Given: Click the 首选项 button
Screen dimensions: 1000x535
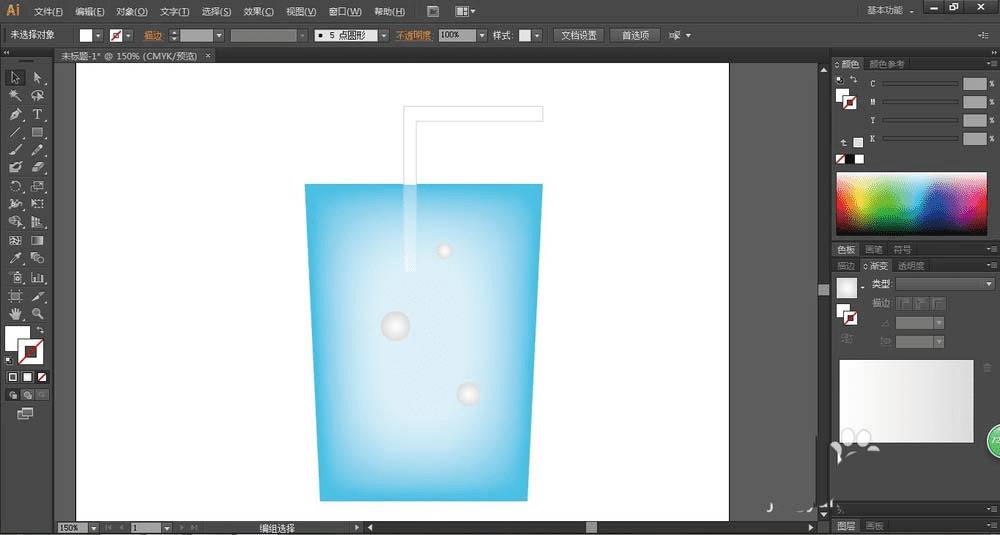Looking at the screenshot, I should pyautogui.click(x=635, y=35).
